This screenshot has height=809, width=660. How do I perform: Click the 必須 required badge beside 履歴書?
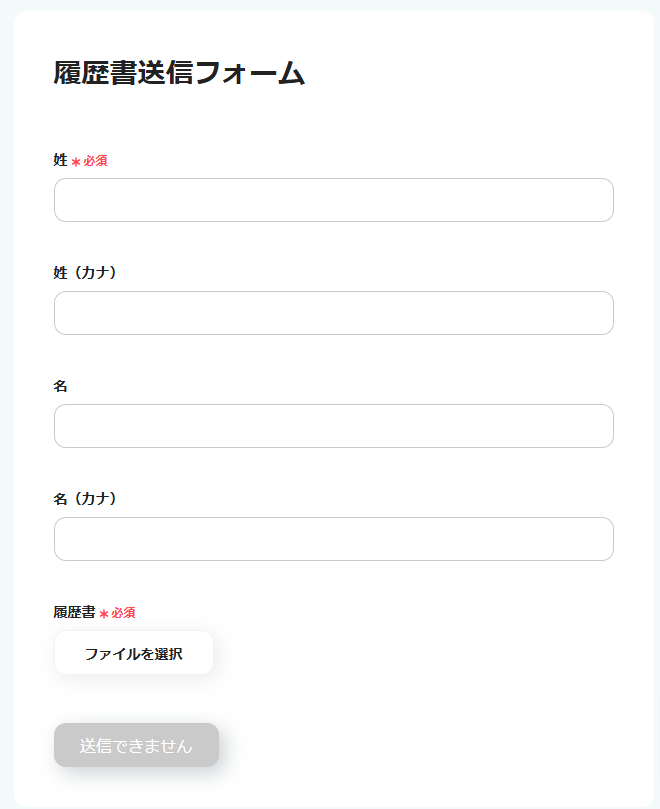[x=122, y=611]
